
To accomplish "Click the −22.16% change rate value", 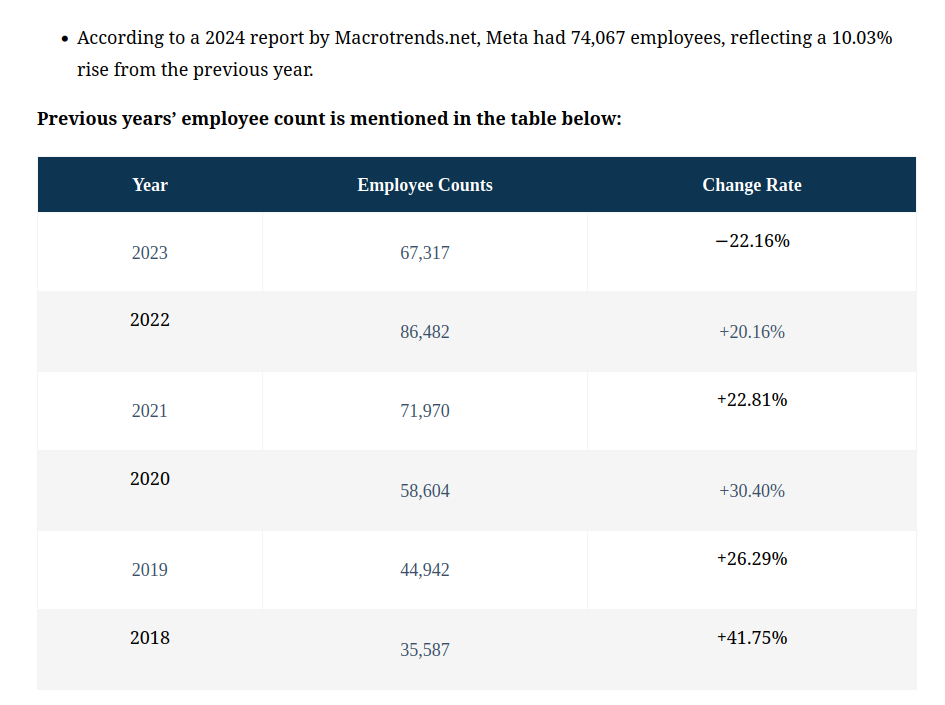I will tap(752, 241).
